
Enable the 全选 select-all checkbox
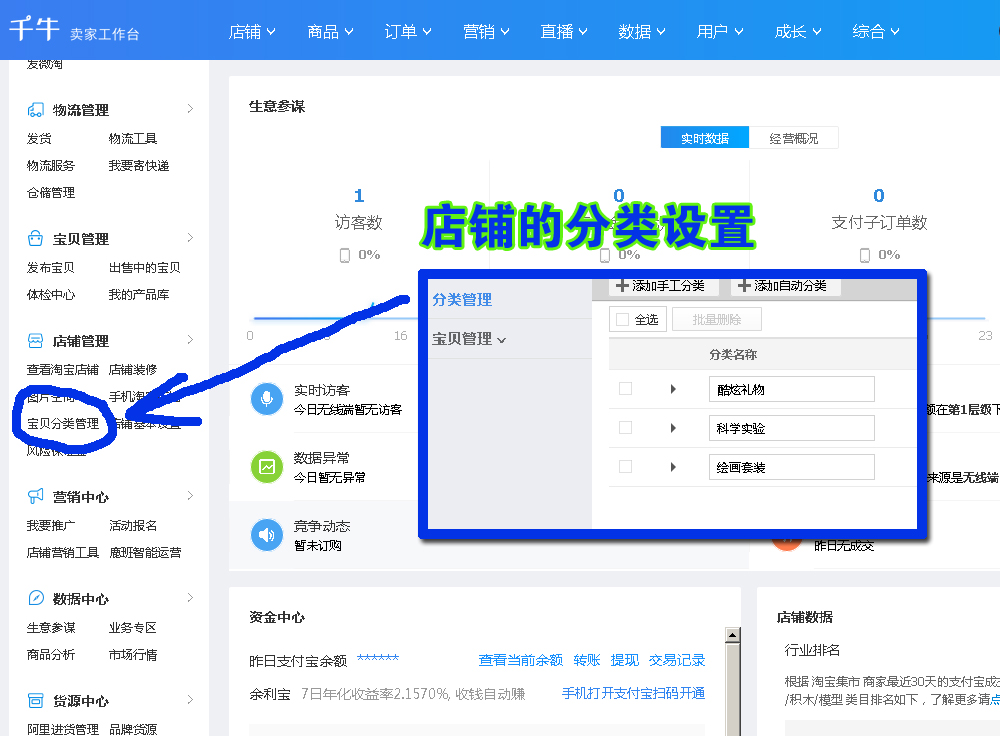(623, 319)
